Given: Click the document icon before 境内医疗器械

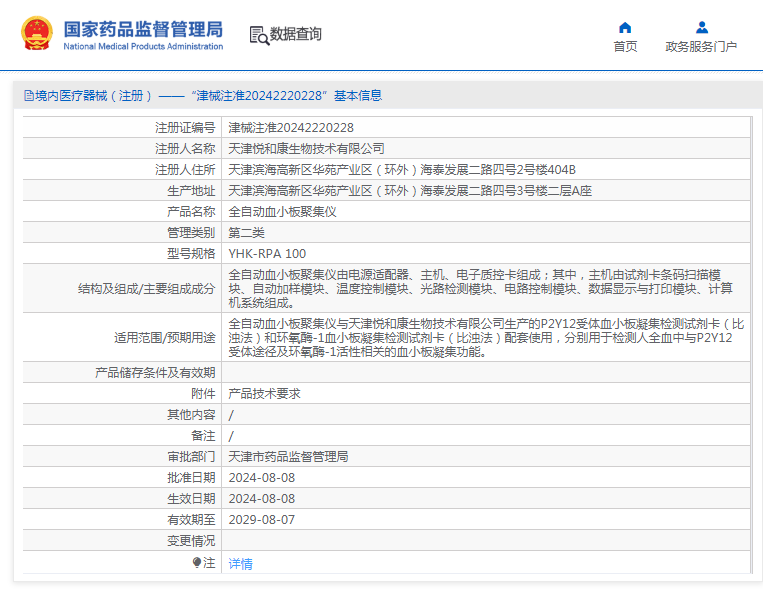Looking at the screenshot, I should point(29,96).
